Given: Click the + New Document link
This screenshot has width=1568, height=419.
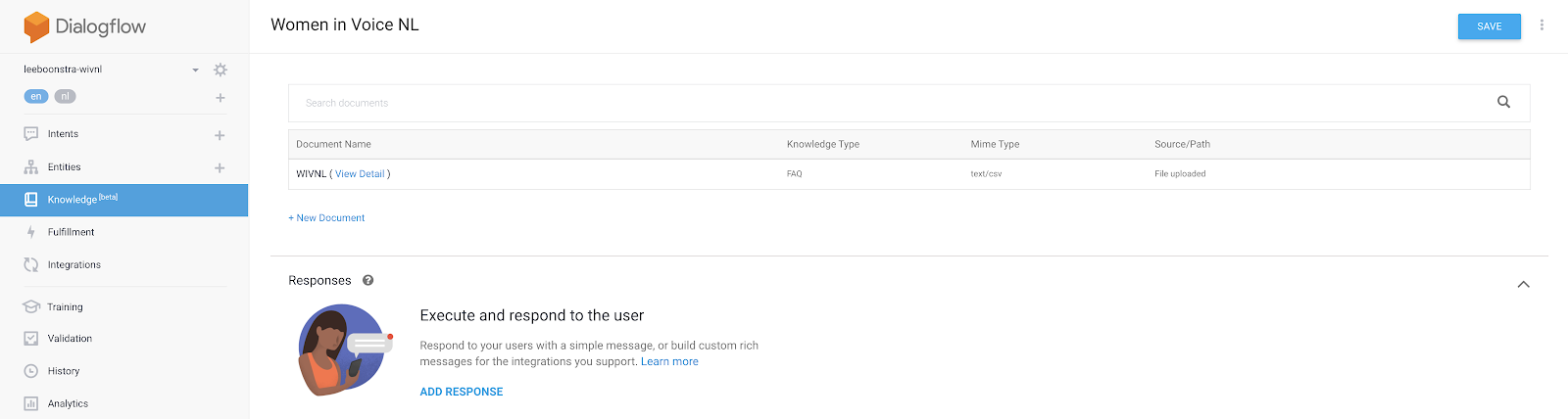Looking at the screenshot, I should pyautogui.click(x=326, y=218).
